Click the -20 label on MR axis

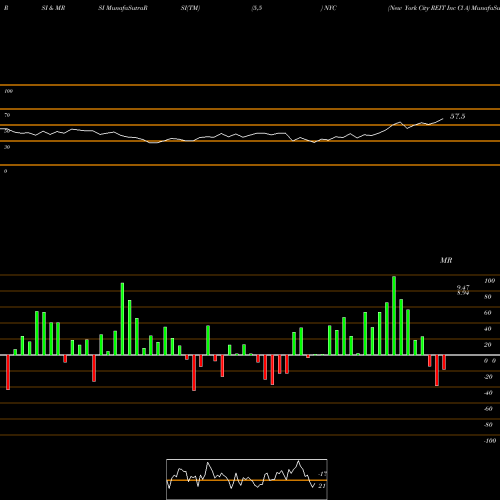pyautogui.click(x=488, y=377)
